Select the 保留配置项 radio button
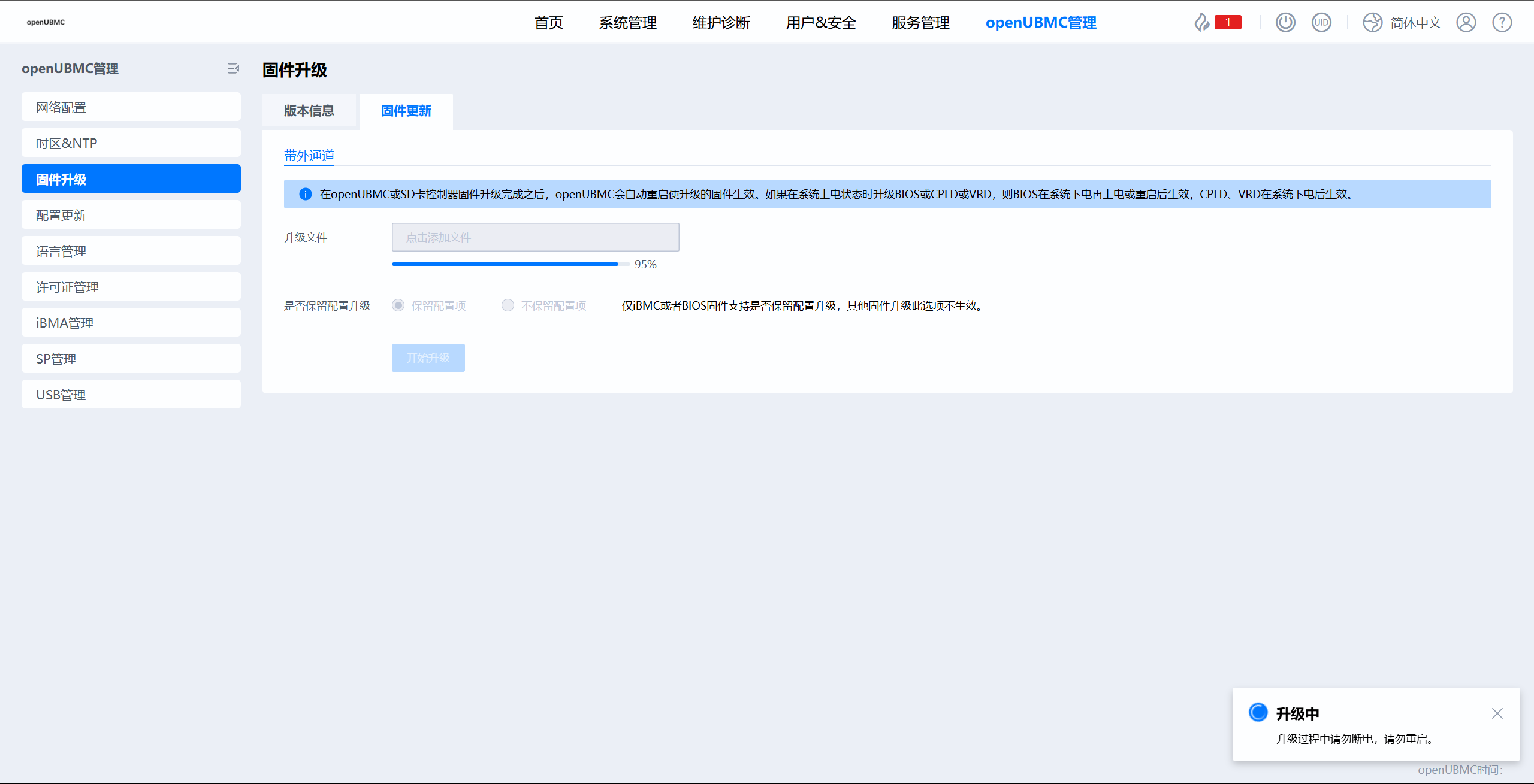This screenshot has height=784, width=1534. [x=398, y=305]
